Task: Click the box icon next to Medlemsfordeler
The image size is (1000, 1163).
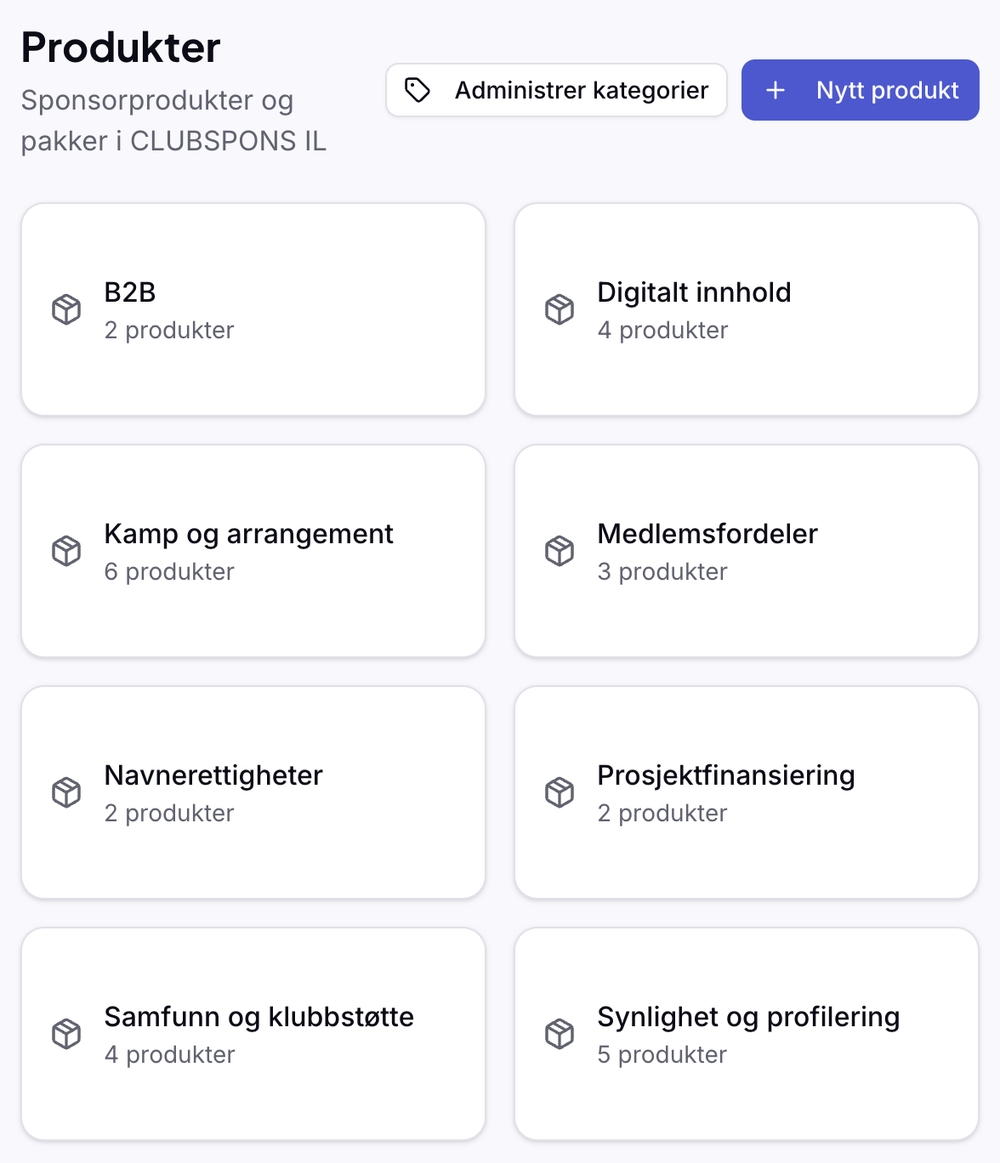Action: [559, 551]
